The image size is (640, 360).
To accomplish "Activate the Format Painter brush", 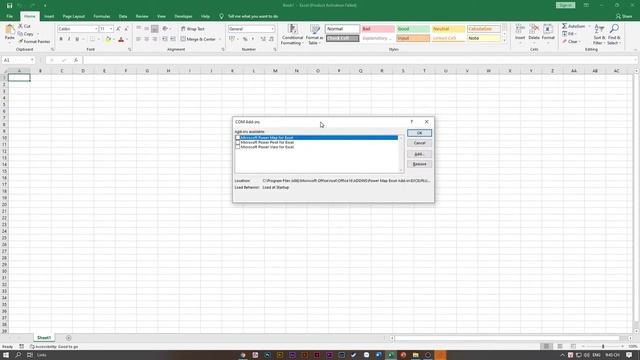I will click(x=20, y=41).
